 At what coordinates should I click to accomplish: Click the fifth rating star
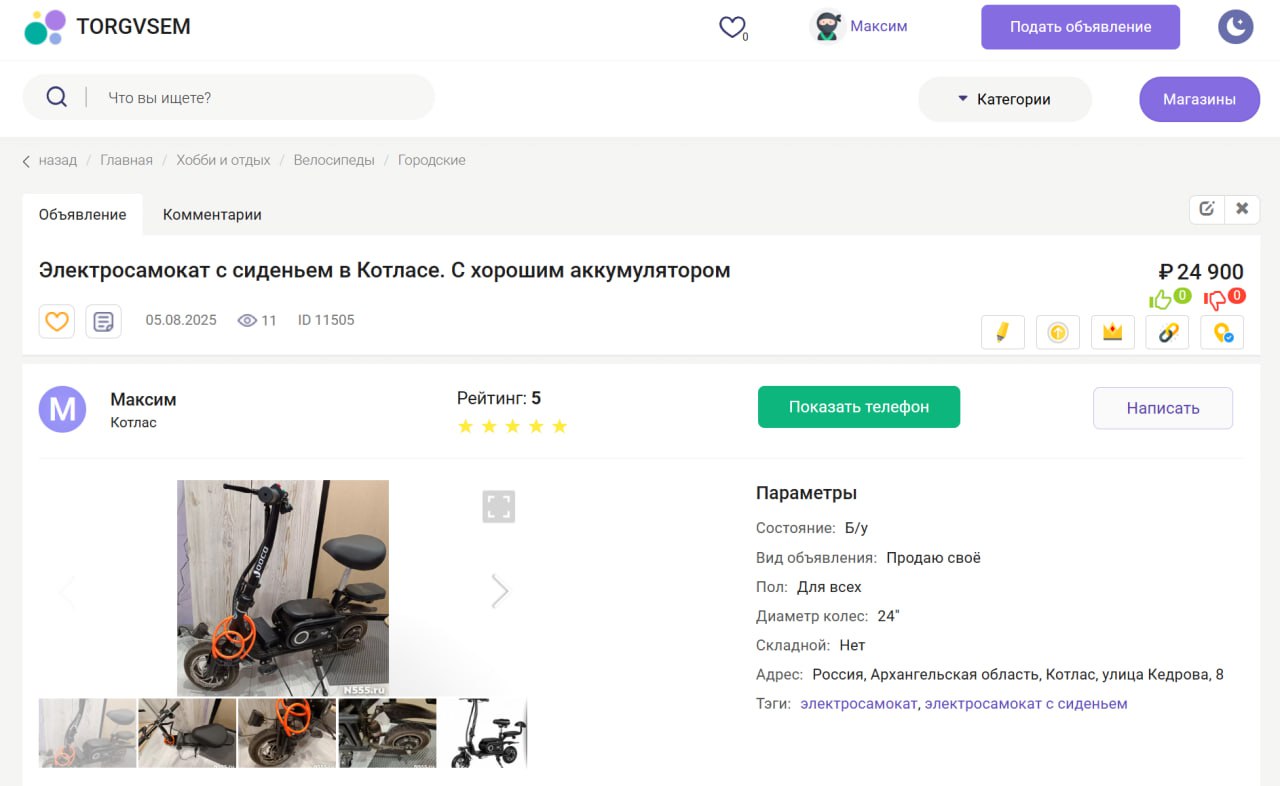point(560,426)
